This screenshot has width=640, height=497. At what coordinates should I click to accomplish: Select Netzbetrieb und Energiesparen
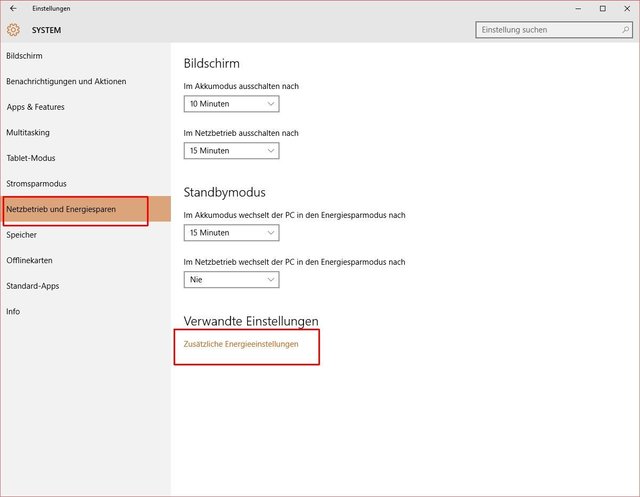click(x=85, y=209)
